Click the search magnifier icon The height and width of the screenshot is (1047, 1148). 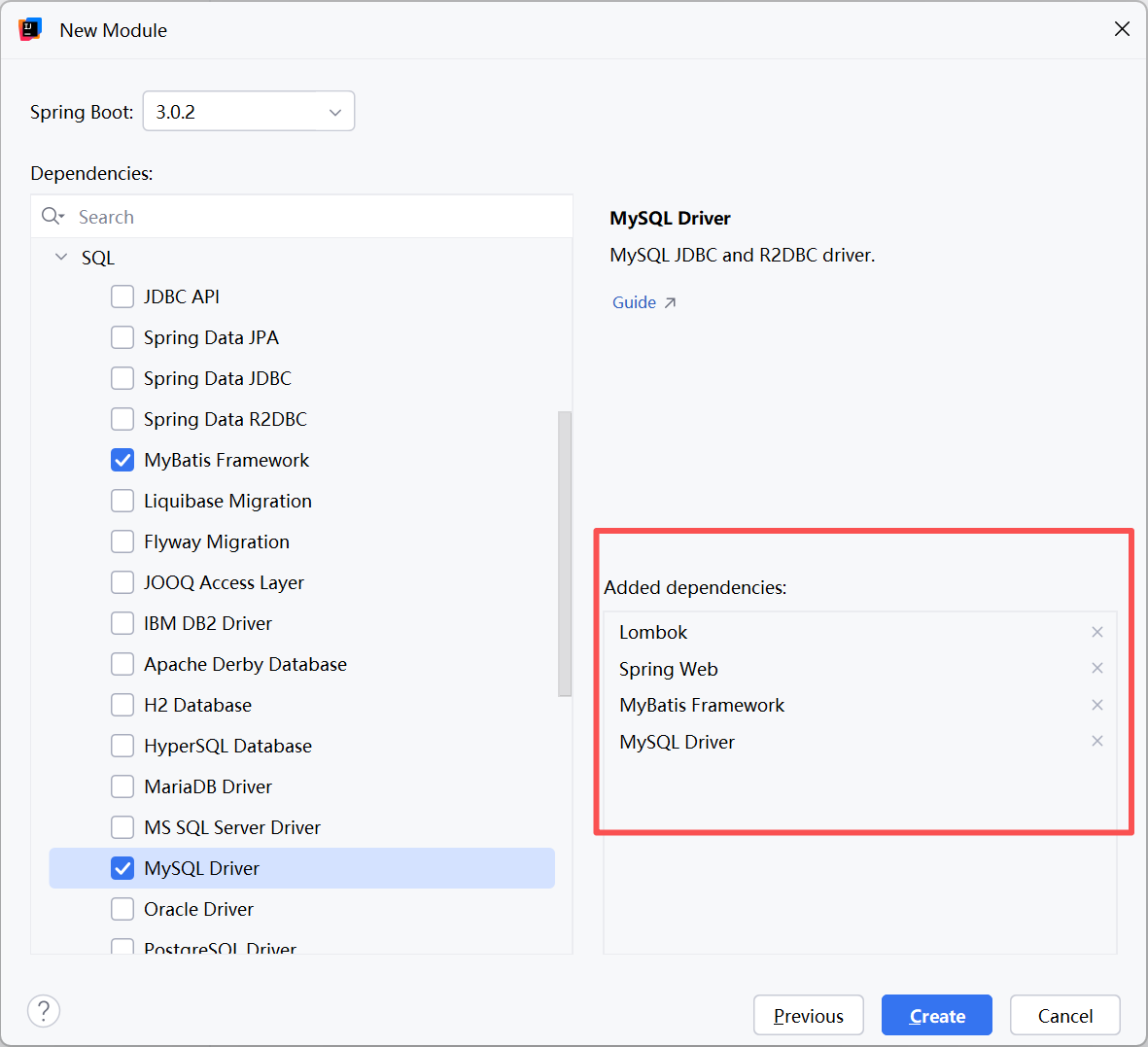pyautogui.click(x=52, y=216)
